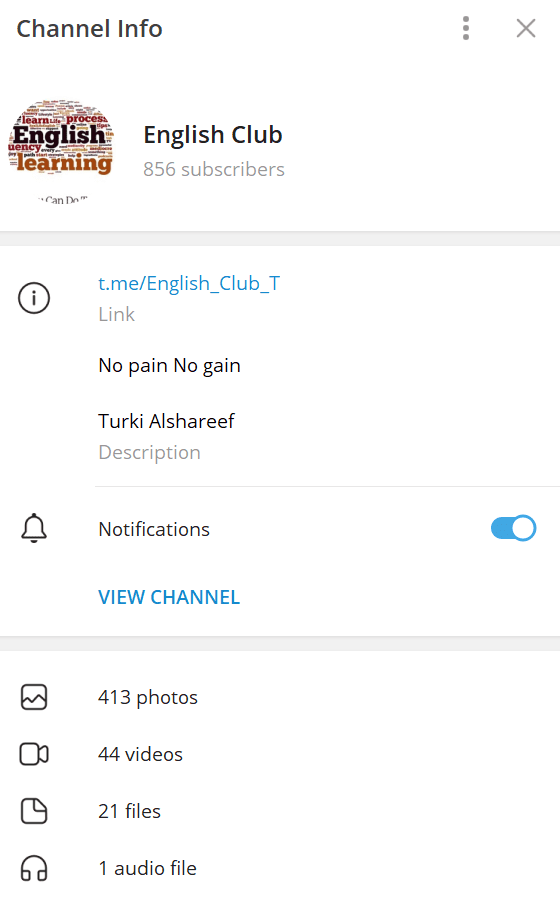Open the 21 files list

pyautogui.click(x=280, y=811)
